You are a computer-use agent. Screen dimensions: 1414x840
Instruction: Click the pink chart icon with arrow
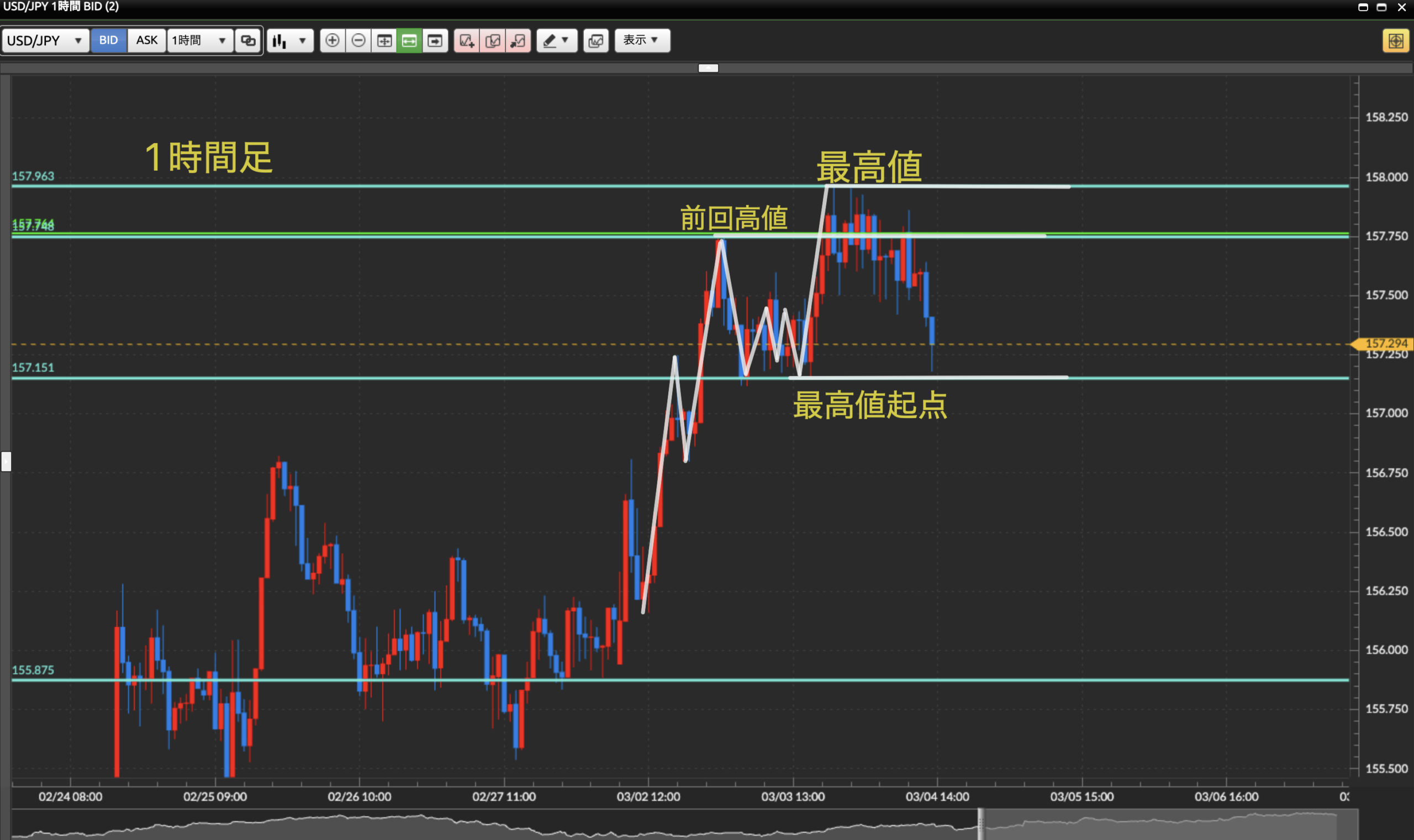point(518,40)
